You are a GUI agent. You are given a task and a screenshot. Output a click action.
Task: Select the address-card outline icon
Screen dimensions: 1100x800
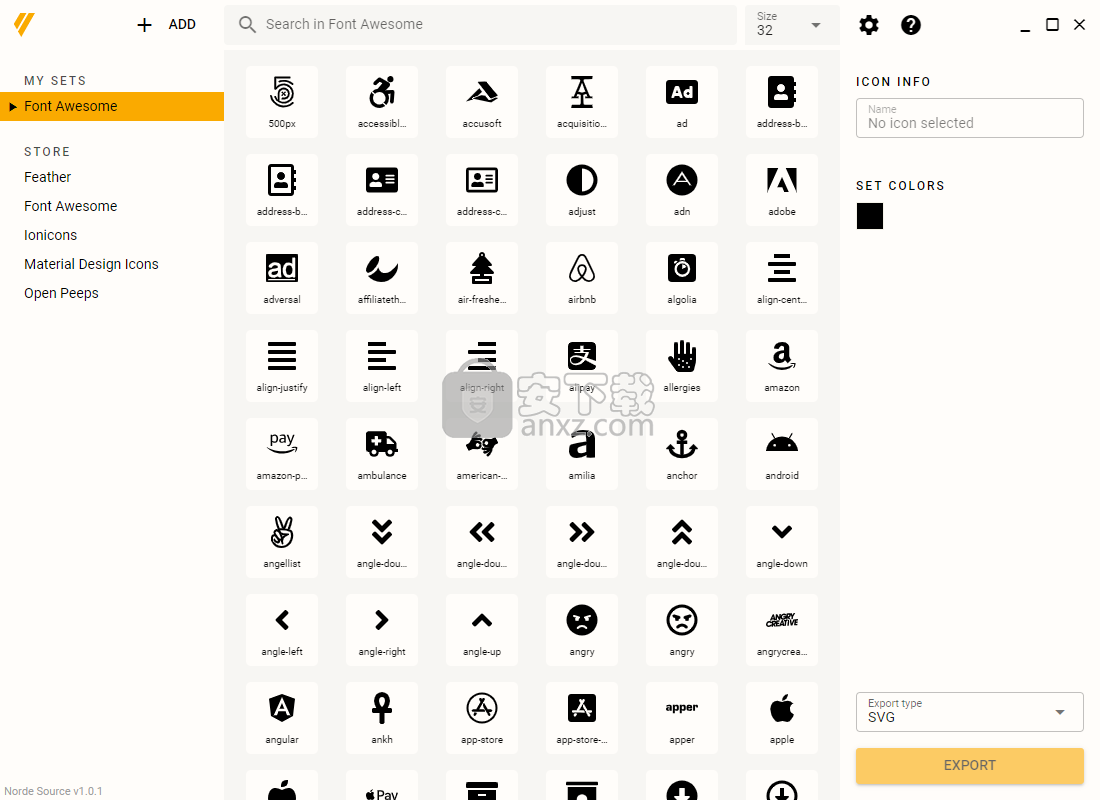point(482,189)
